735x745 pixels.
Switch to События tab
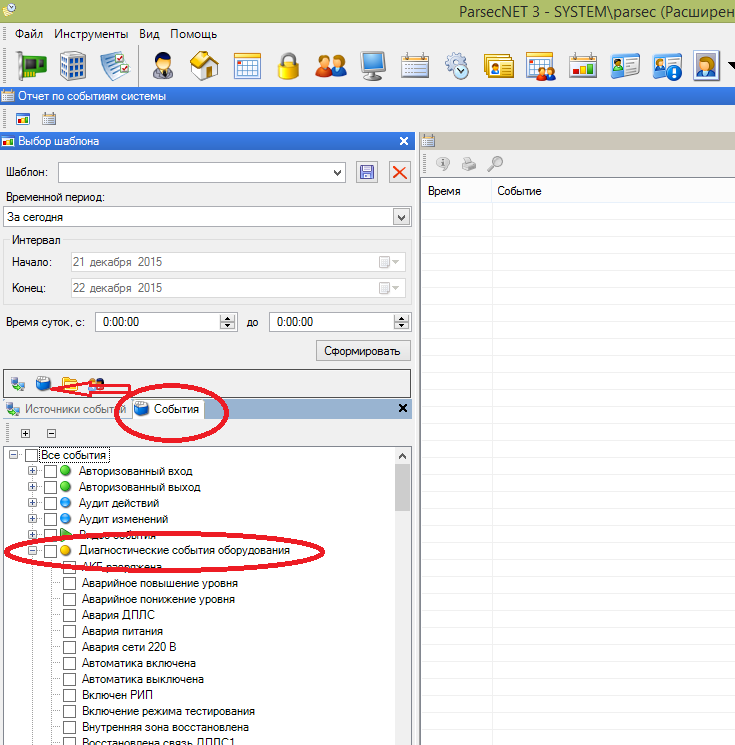[168, 409]
